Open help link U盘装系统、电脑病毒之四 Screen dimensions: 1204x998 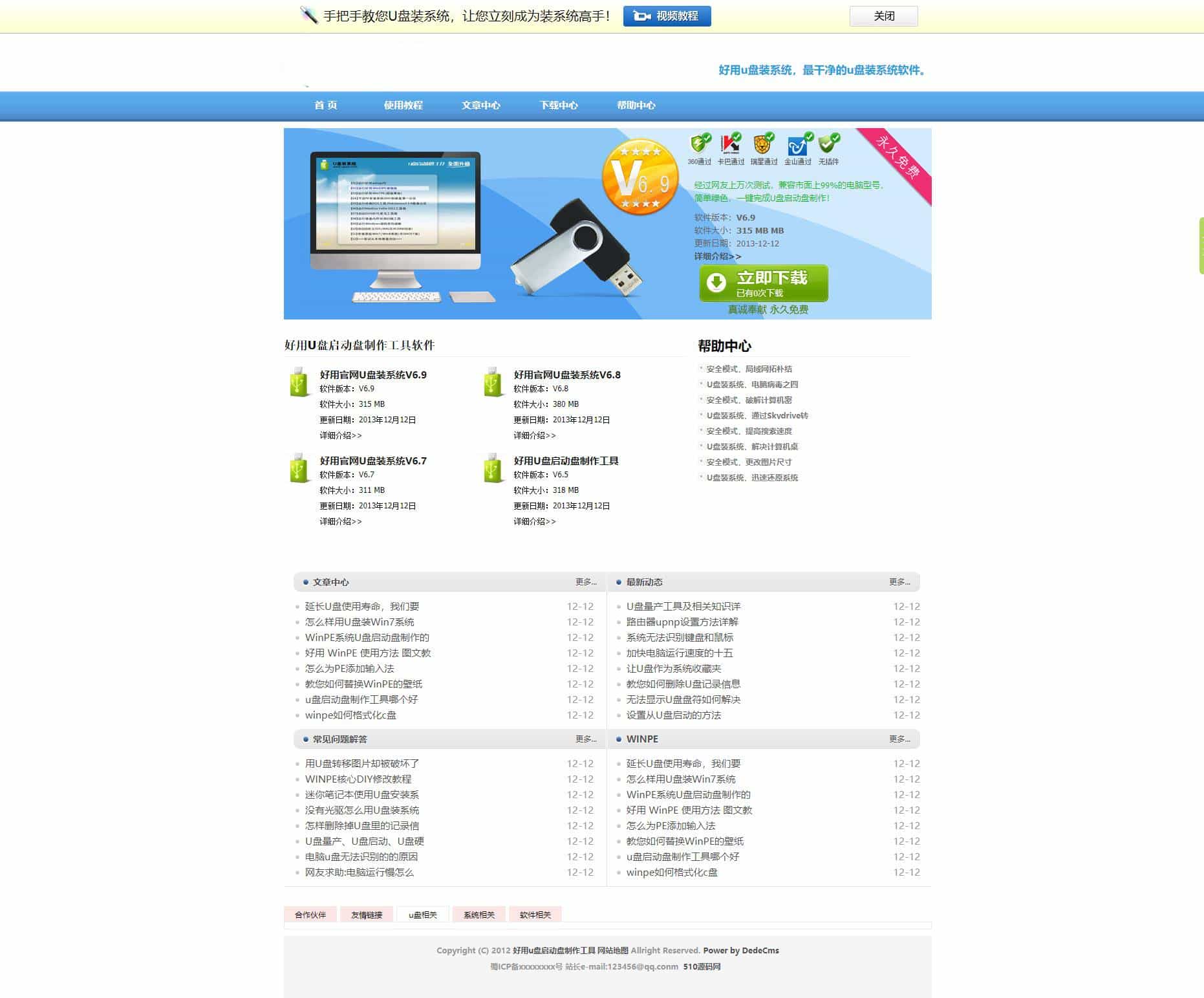pyautogui.click(x=752, y=384)
